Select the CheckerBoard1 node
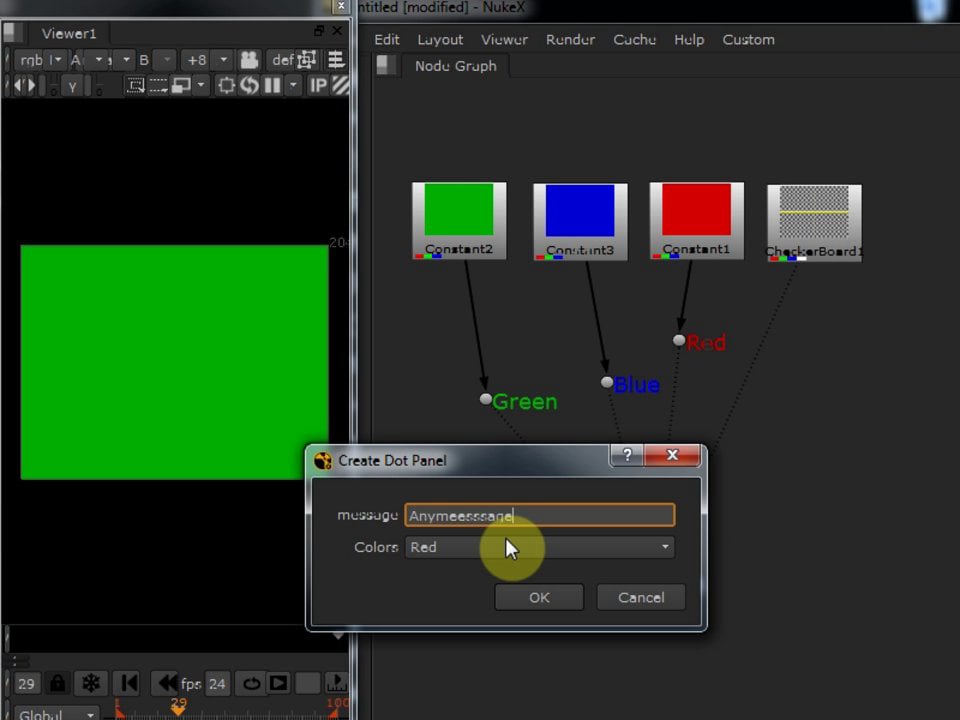Screen dimensions: 960x720 pyautogui.click(x=814, y=223)
